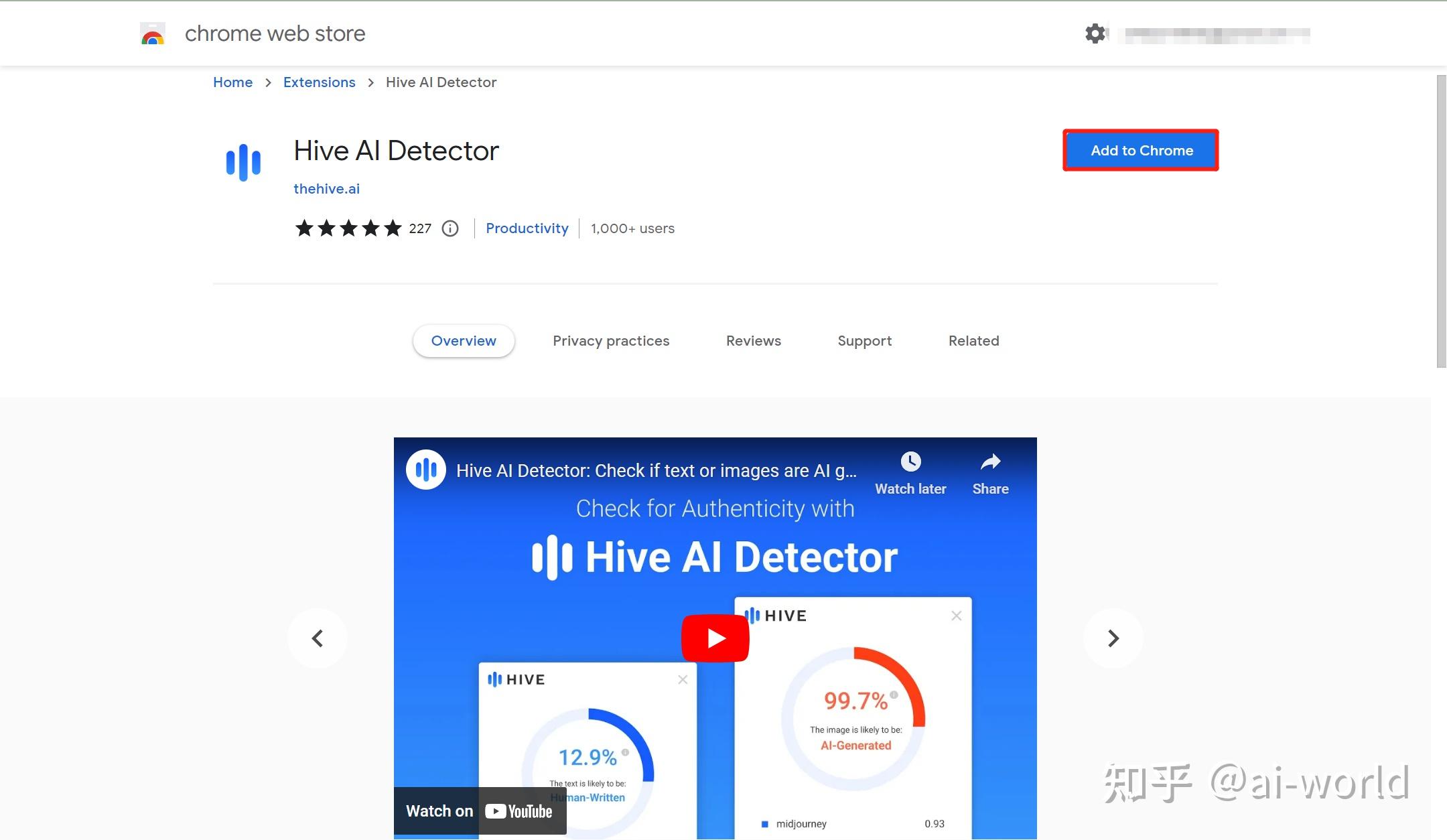The height and width of the screenshot is (840, 1447).
Task: Expand the breadcrumb Extensions section
Action: (319, 82)
